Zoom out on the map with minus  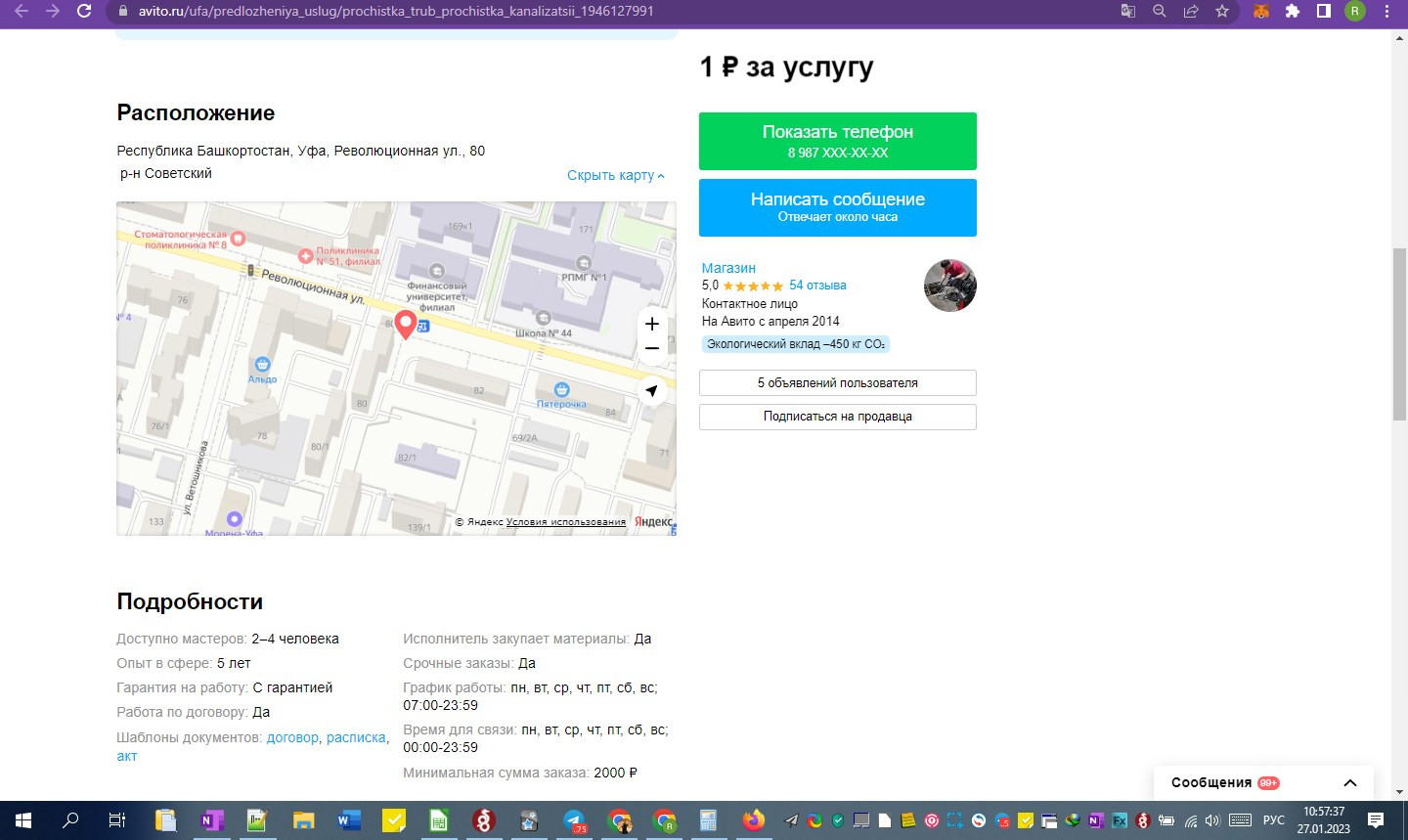click(652, 348)
